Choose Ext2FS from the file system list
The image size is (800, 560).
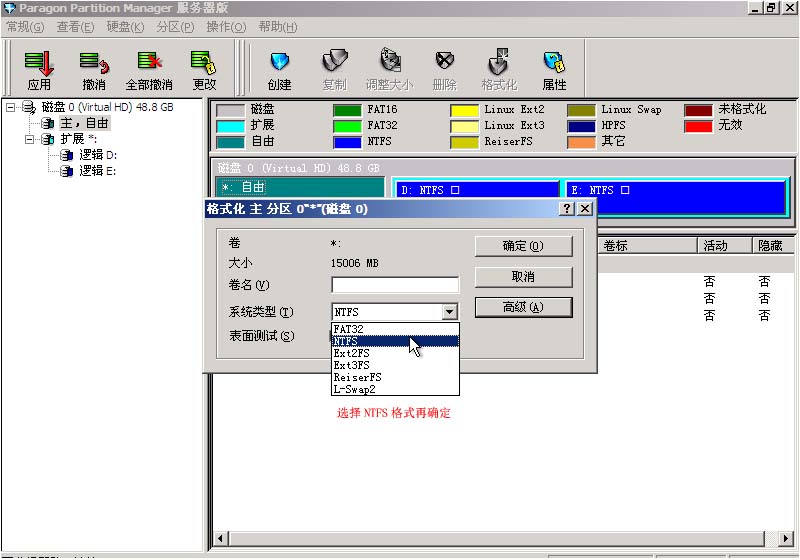[395, 353]
